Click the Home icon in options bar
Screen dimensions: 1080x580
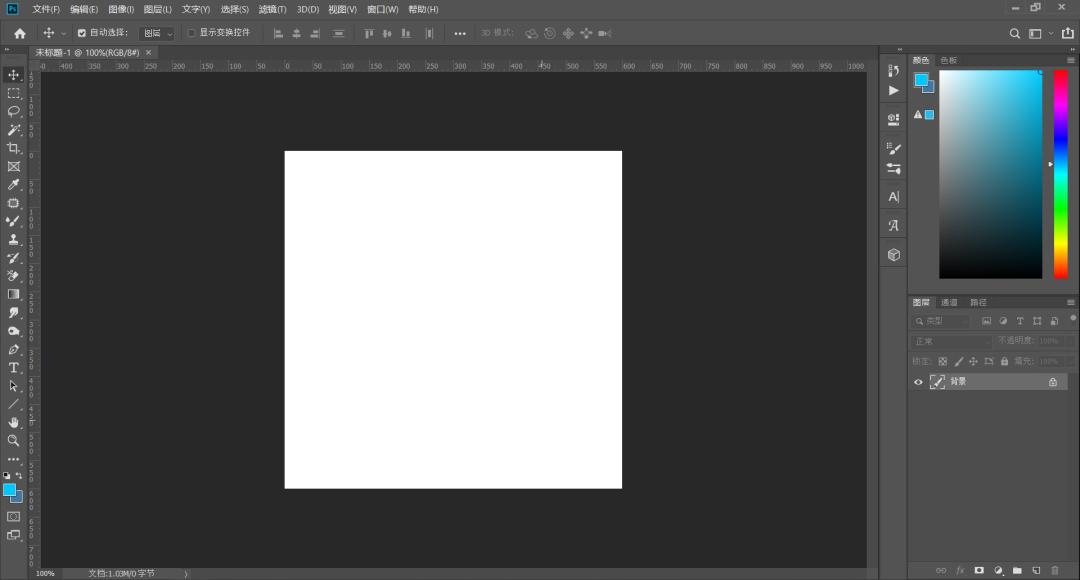coord(19,33)
